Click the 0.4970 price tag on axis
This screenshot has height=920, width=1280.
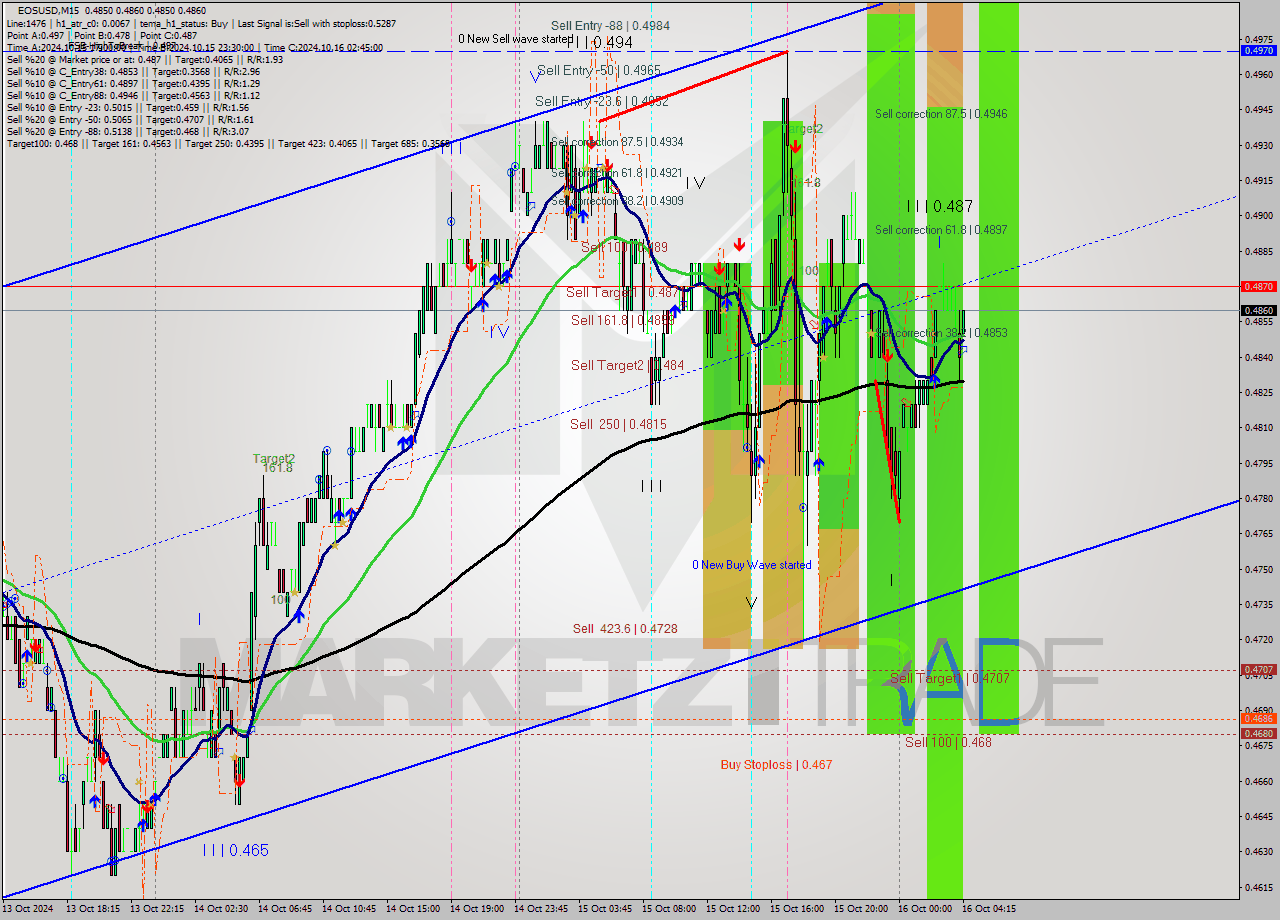coord(1257,50)
